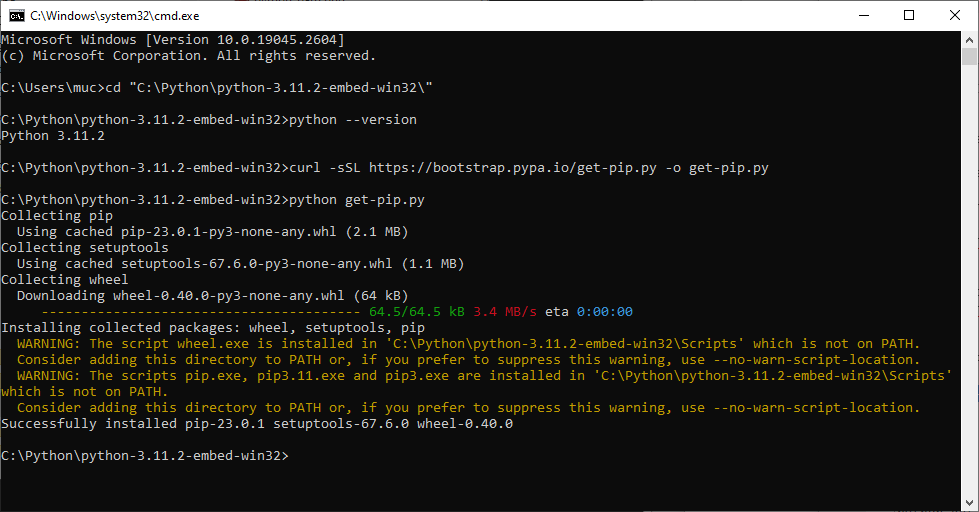Image resolution: width=979 pixels, height=512 pixels.
Task: Minimize the Command Prompt window
Action: (861, 15)
